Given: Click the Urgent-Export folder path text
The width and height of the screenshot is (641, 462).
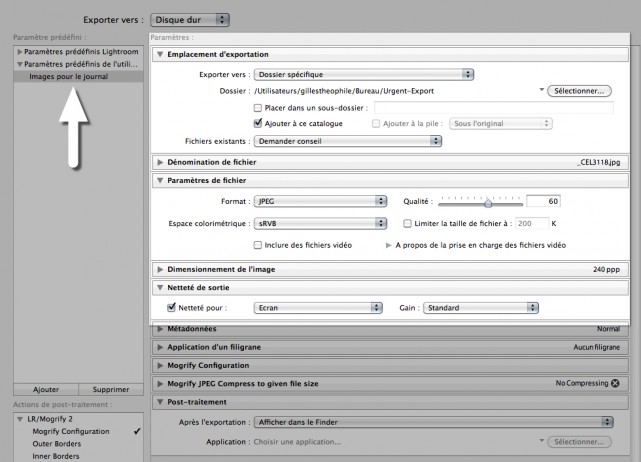Looking at the screenshot, I should 344,91.
